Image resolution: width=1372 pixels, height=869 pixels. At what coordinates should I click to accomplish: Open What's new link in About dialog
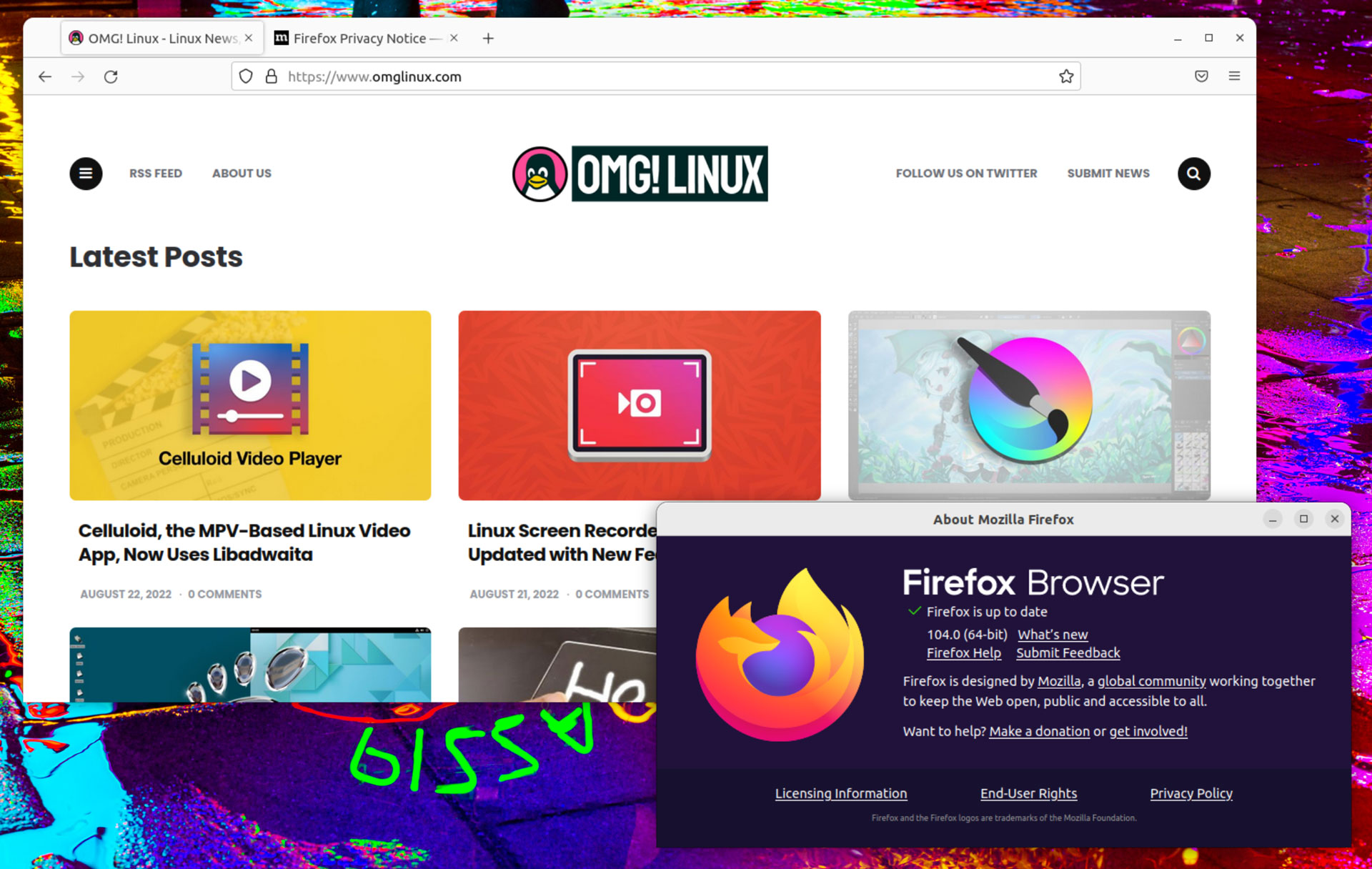1053,635
